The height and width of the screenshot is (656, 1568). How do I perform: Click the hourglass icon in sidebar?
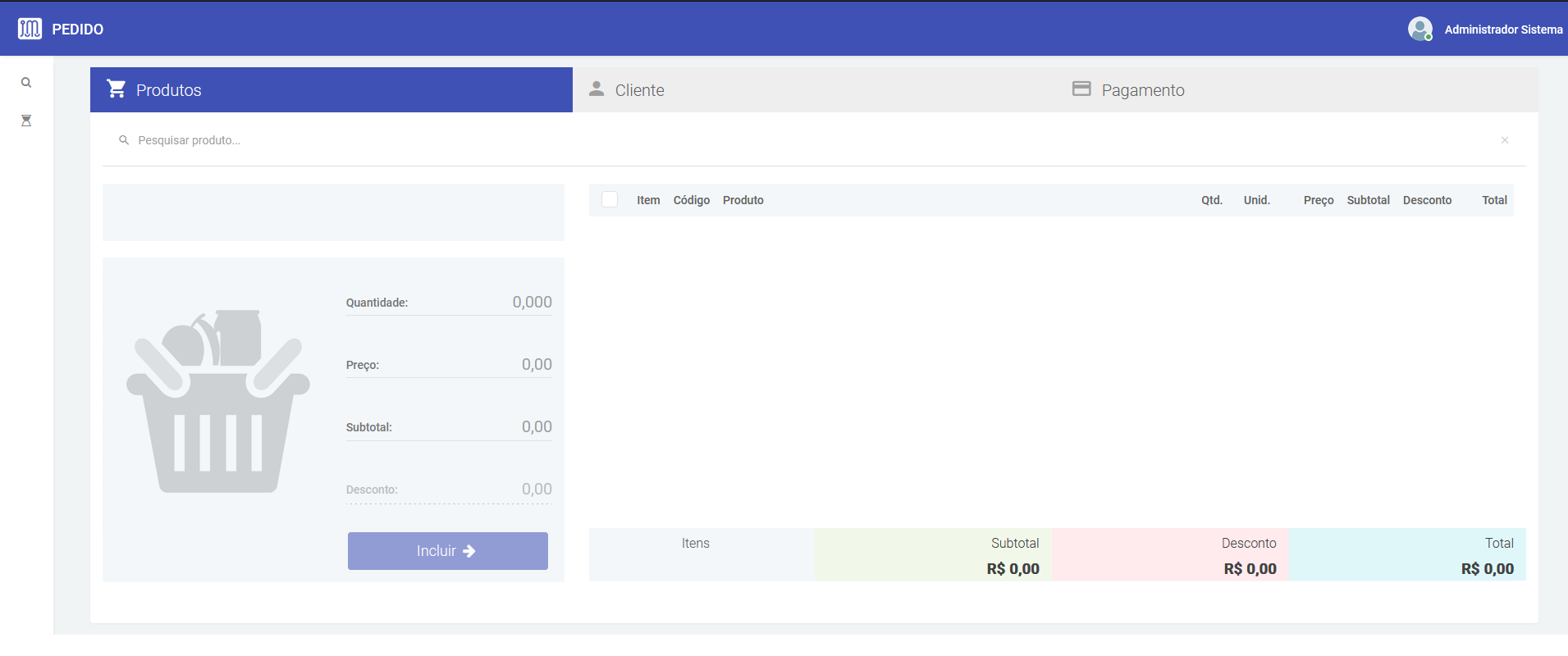26,121
